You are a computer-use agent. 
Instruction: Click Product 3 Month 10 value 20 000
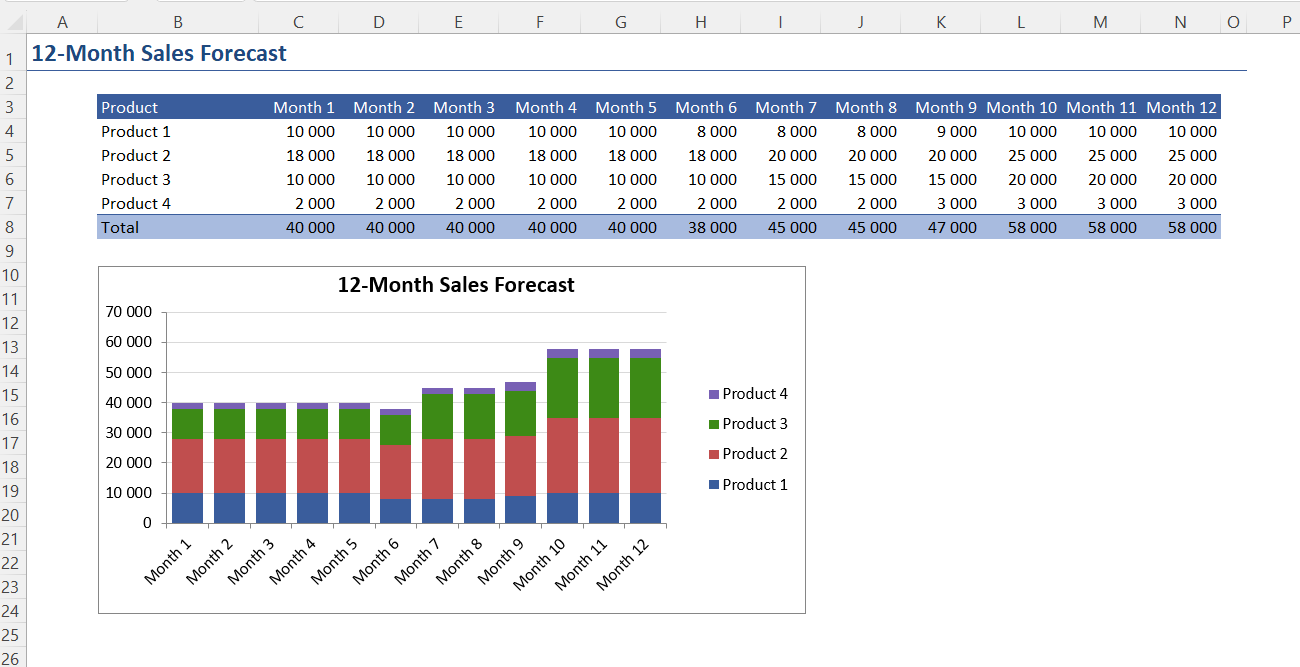coord(1021,179)
